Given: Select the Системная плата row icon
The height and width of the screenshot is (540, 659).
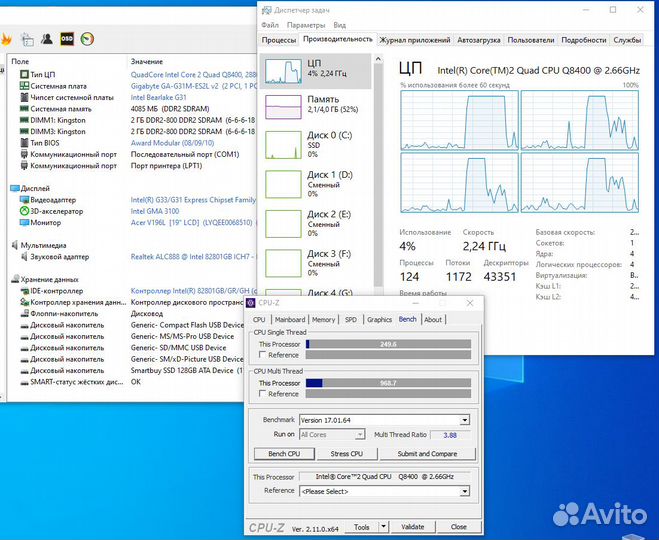Looking at the screenshot, I should pyautogui.click(x=24, y=86).
